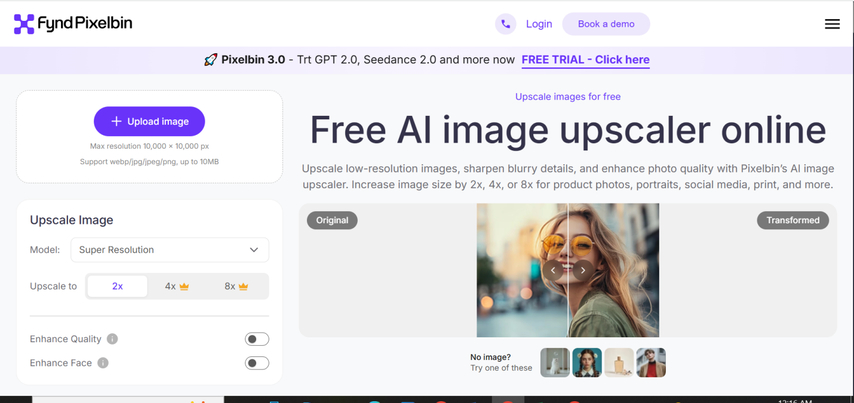The width and height of the screenshot is (854, 403).
Task: Select the 4x premium upscale option
Action: 176,286
